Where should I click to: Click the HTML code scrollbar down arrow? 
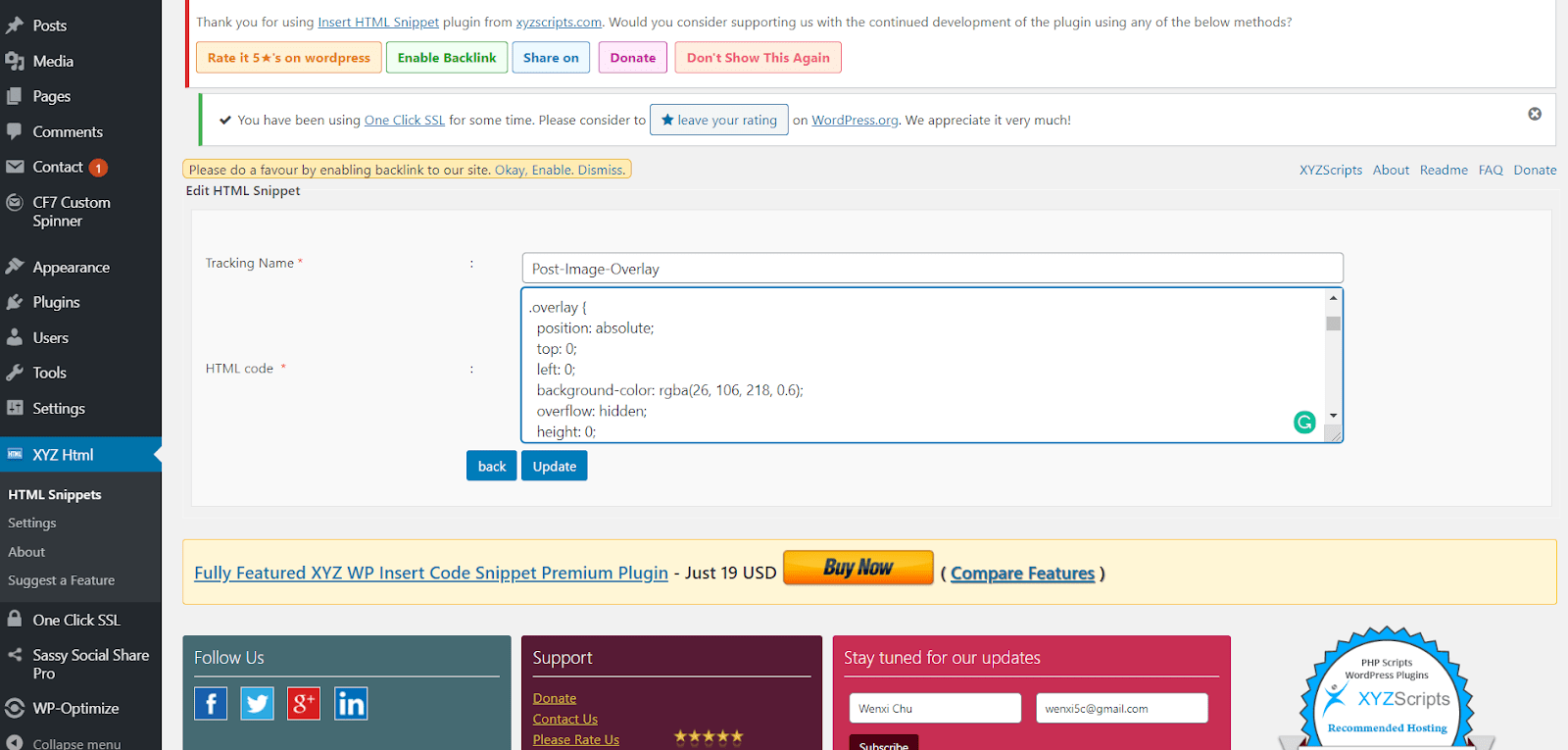(1333, 416)
